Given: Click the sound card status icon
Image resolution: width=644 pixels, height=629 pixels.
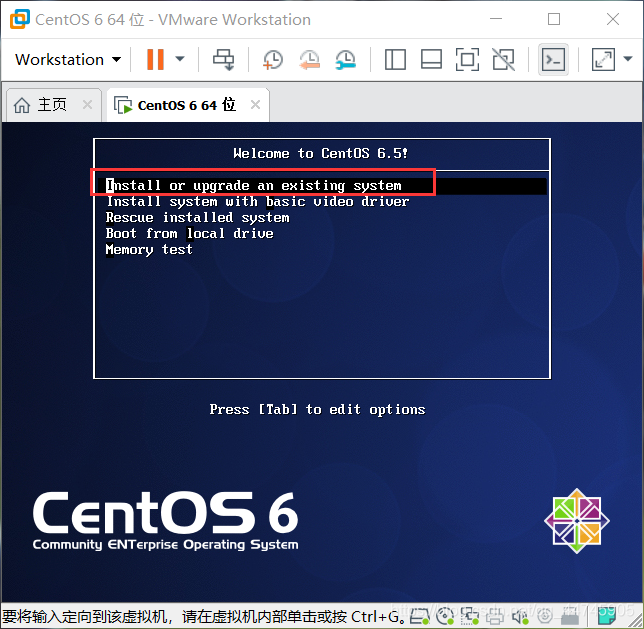Looking at the screenshot, I should [x=520, y=616].
